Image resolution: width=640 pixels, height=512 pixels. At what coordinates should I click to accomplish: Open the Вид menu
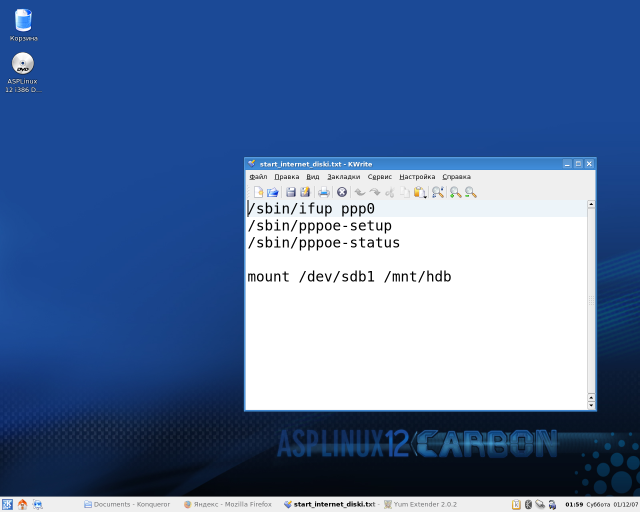313,177
